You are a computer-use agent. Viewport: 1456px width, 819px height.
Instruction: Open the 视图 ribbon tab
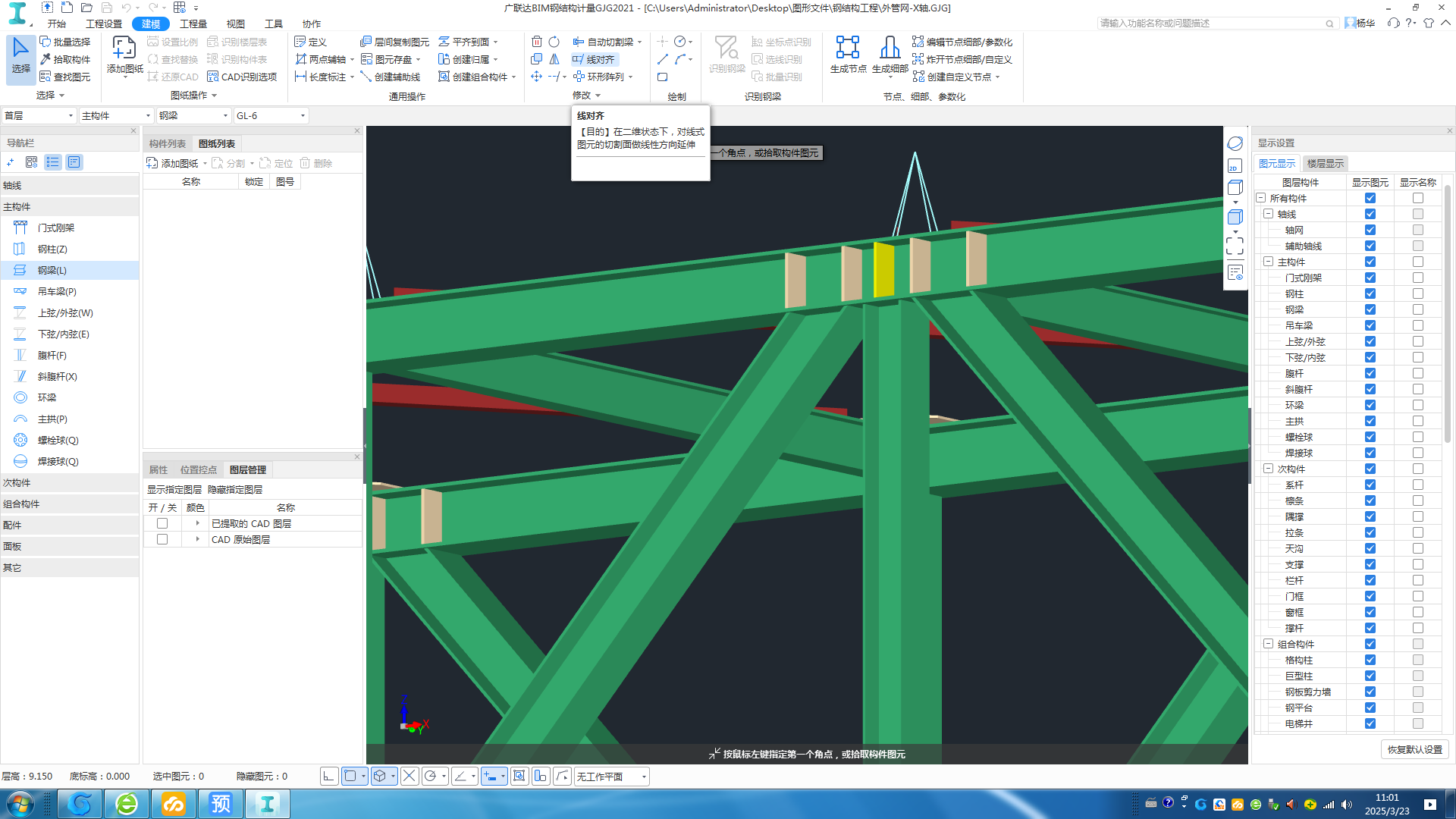(236, 24)
